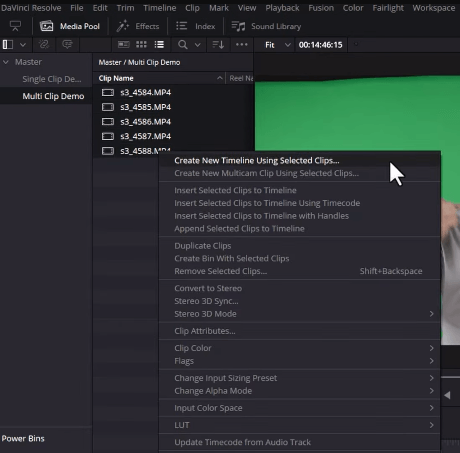Select clip s3_4584.MP4
The height and width of the screenshot is (453, 460).
(145, 92)
